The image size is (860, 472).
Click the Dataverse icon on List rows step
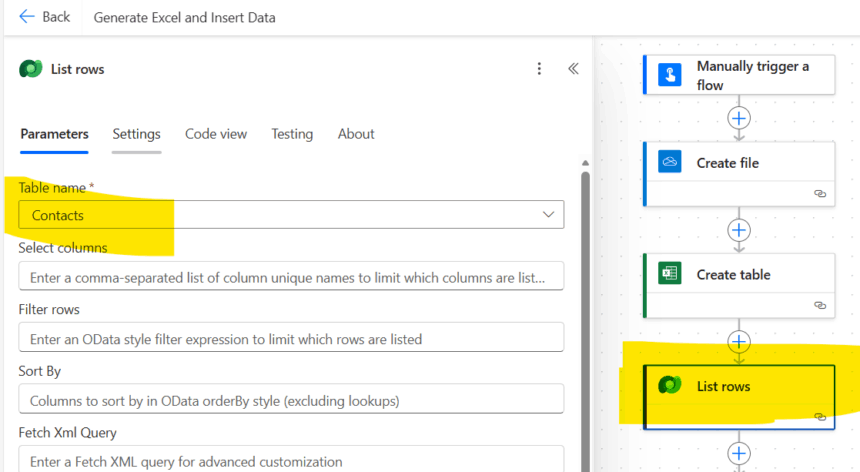(x=670, y=386)
